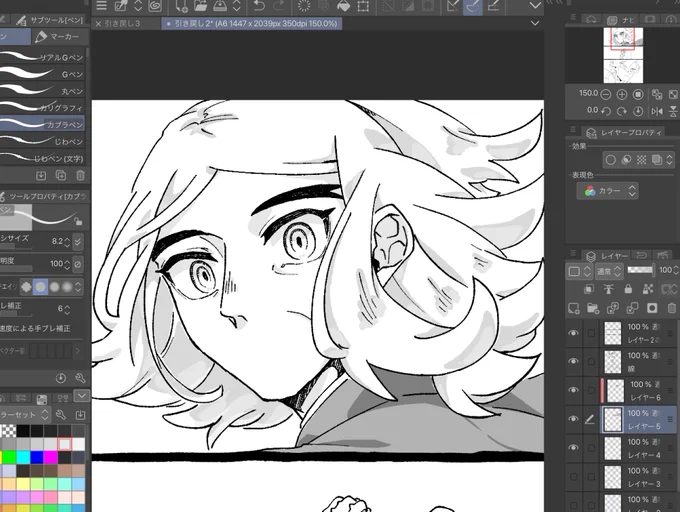Open a file with the folder icon

200,5
